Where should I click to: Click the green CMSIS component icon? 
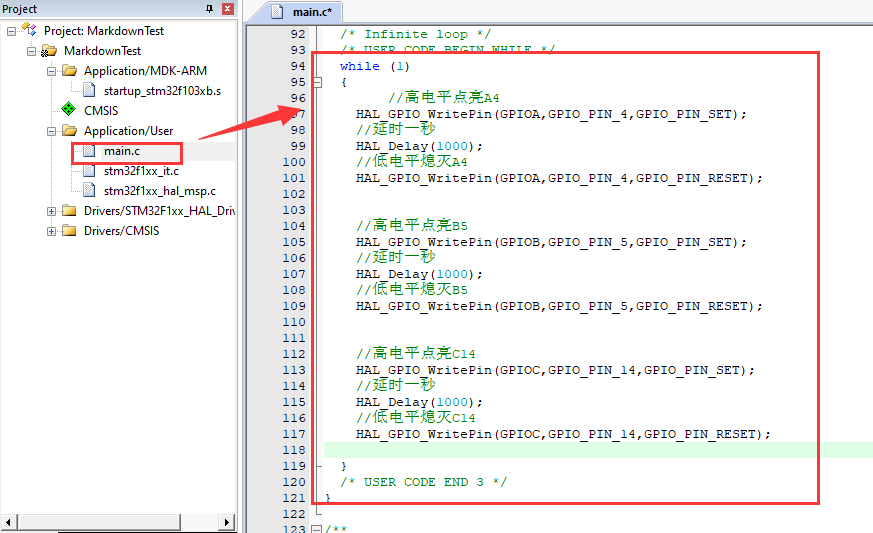coord(68,109)
